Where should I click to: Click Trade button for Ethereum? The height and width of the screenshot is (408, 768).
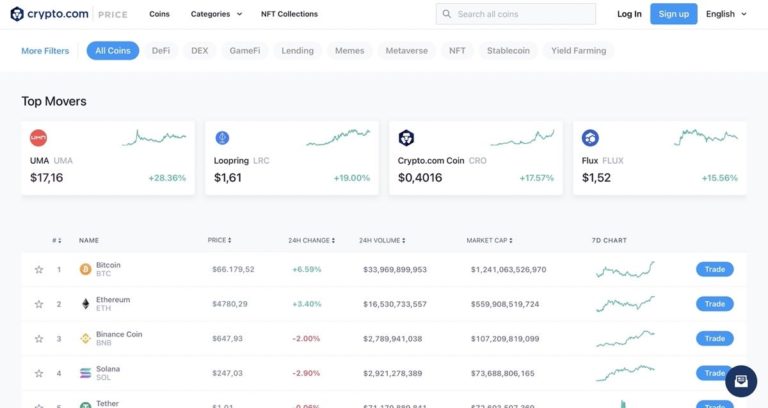[715, 304]
